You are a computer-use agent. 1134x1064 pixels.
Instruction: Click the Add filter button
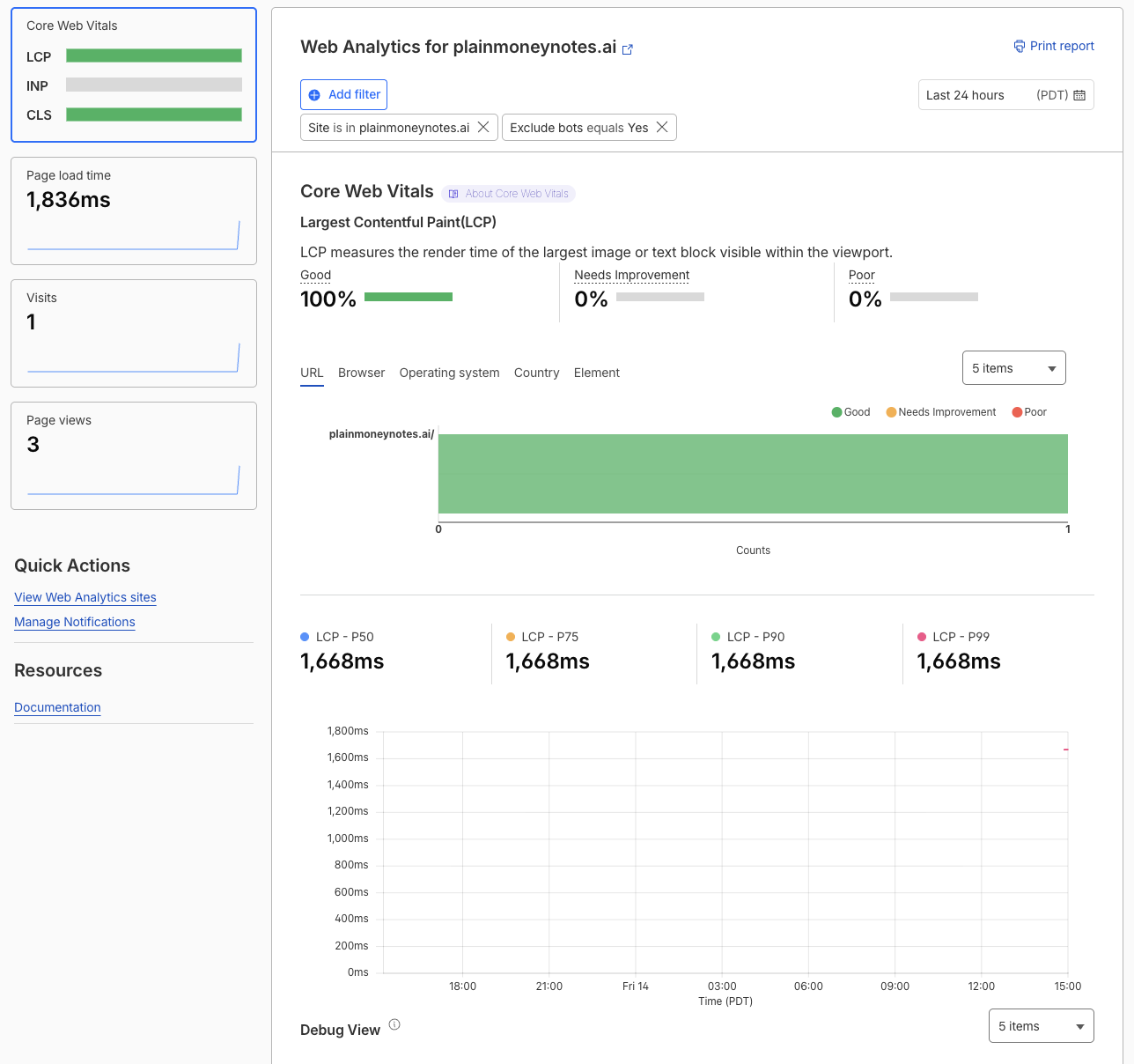coord(344,95)
